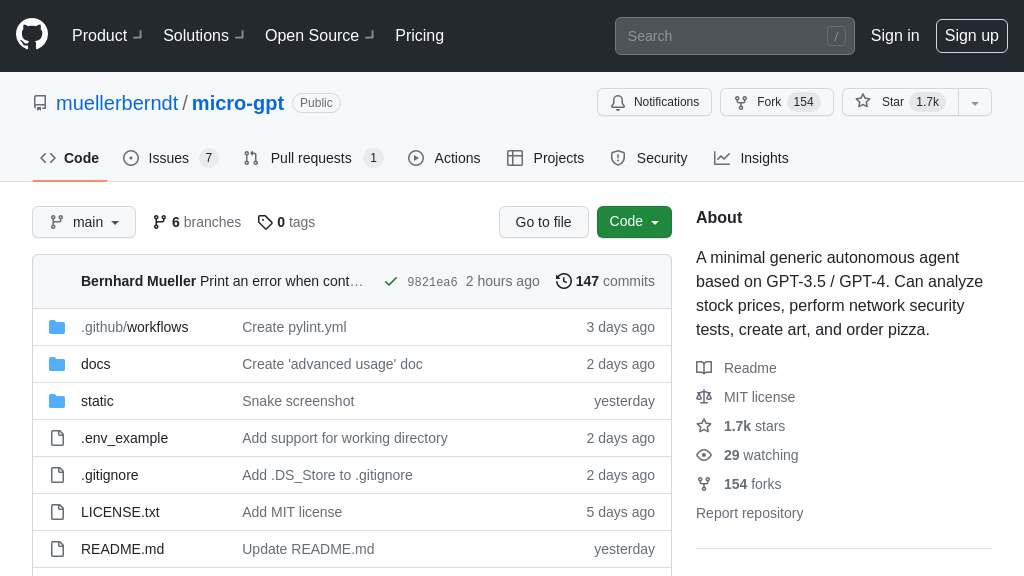Click the Readme book icon

coord(704,368)
